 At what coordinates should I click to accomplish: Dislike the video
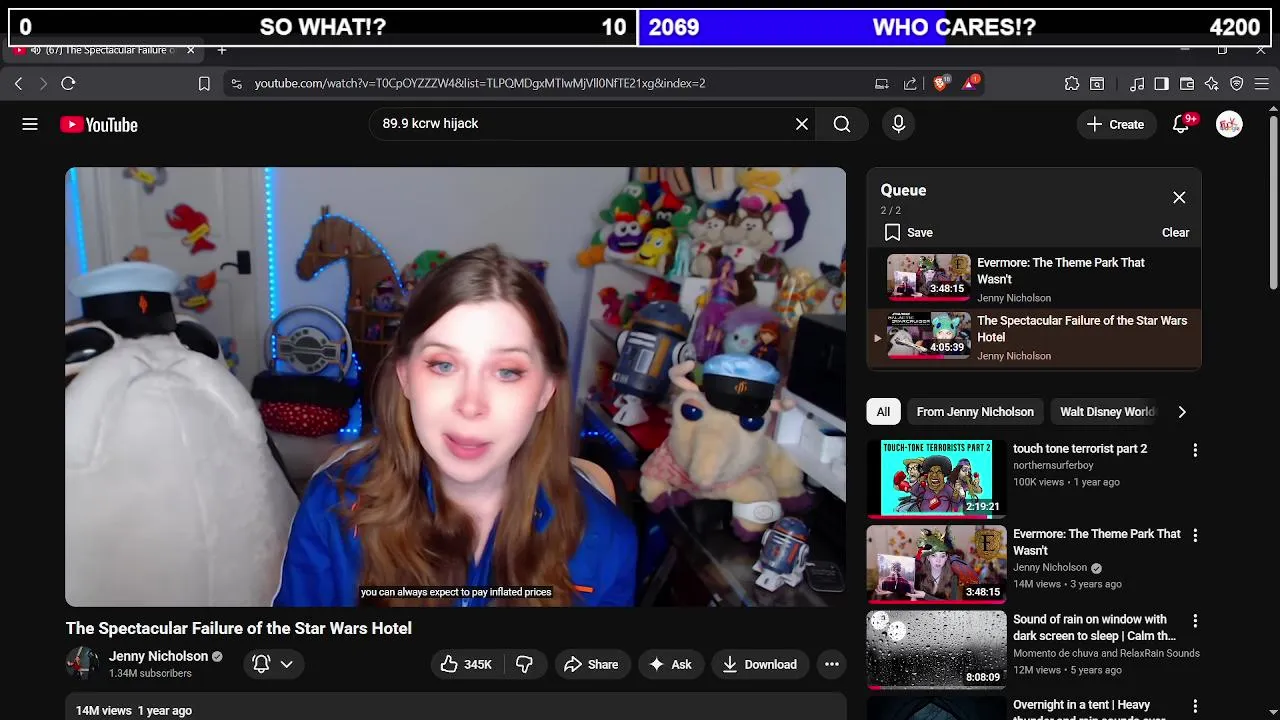click(x=524, y=664)
